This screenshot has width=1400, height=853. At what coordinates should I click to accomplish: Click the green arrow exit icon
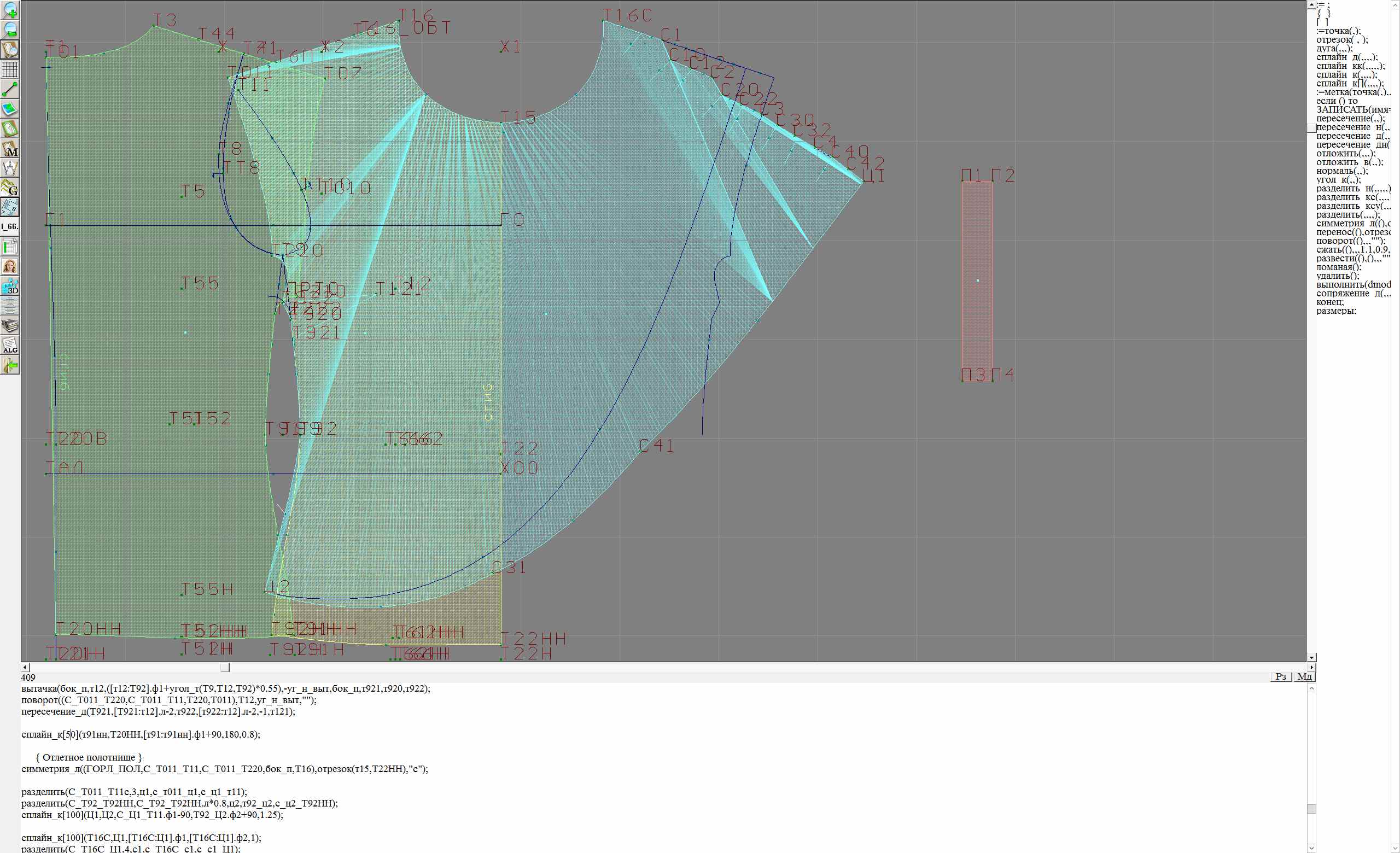click(x=10, y=365)
